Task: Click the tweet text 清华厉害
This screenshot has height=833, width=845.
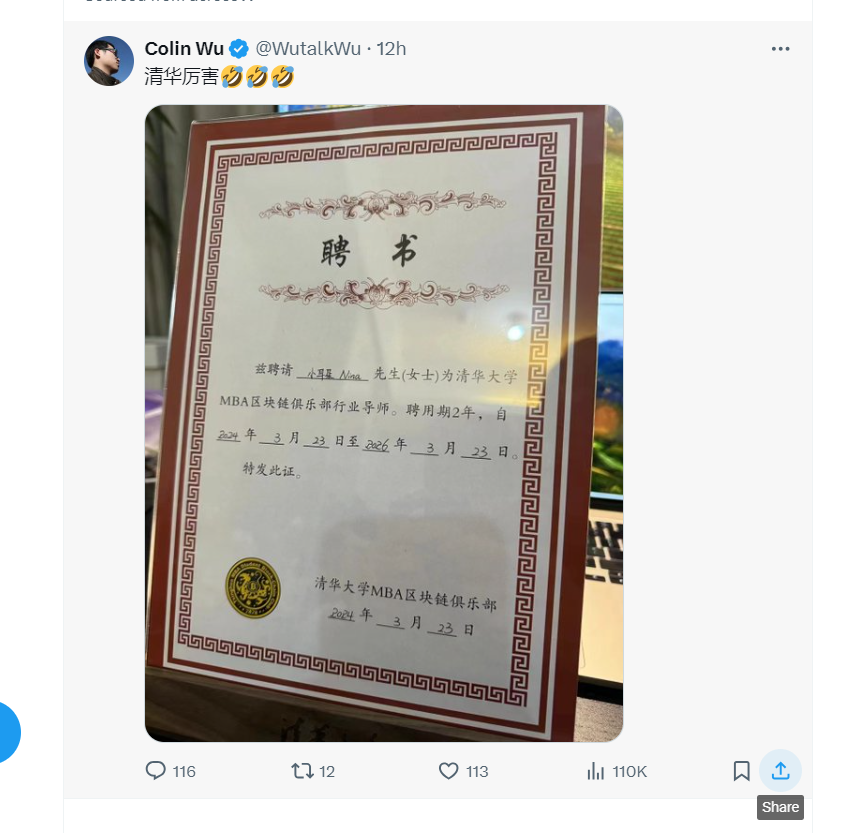Action: 181,77
